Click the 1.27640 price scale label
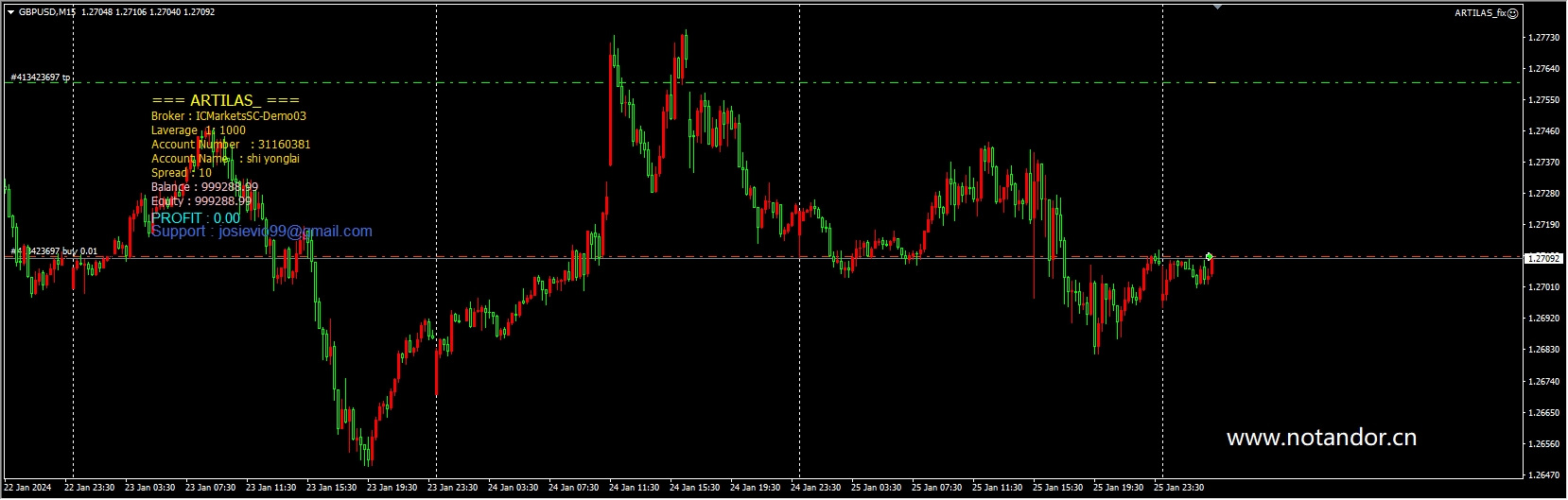Screen dimensions: 1568x500 [1544, 69]
